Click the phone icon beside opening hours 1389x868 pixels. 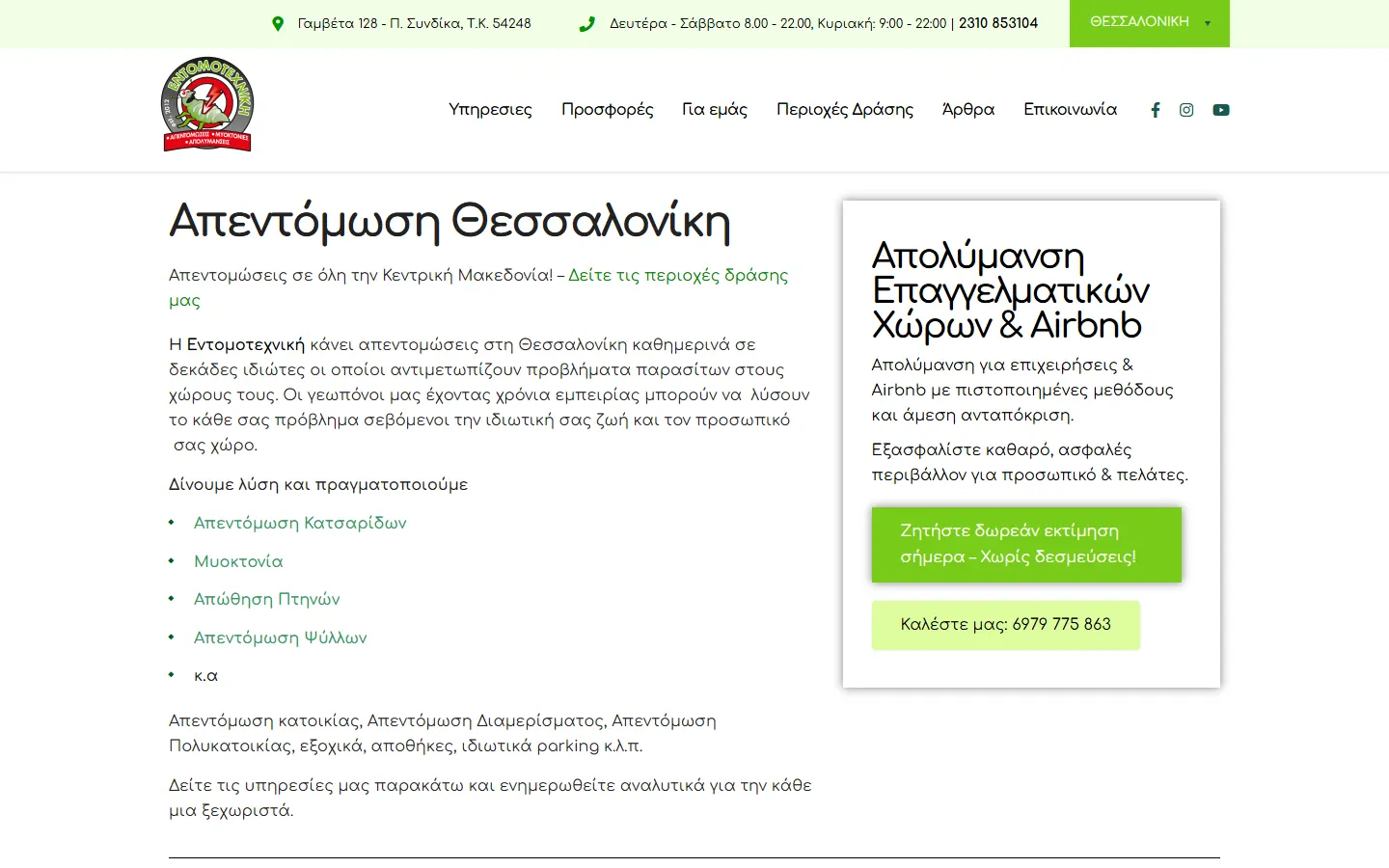(x=586, y=23)
